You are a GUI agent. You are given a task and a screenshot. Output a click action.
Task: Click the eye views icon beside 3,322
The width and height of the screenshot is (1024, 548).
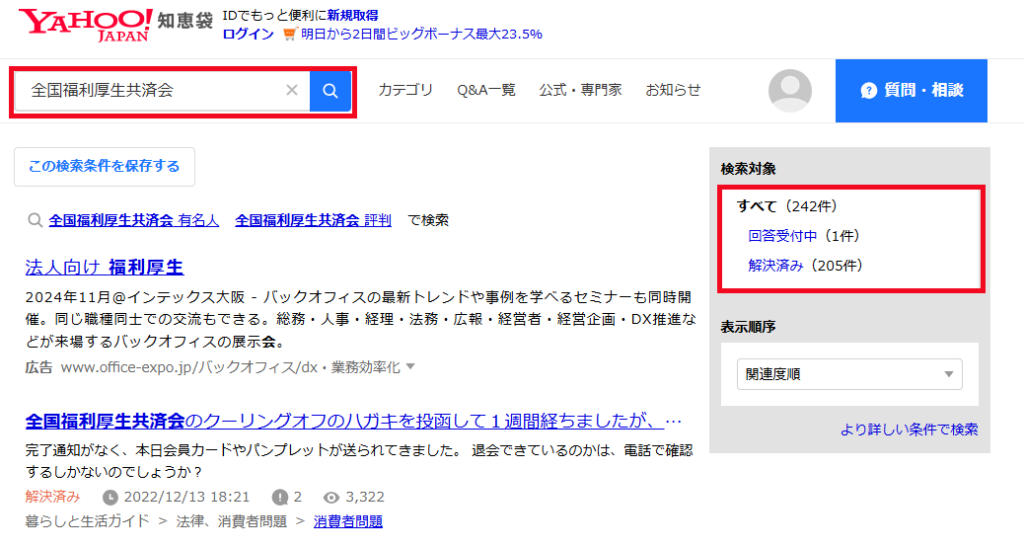[x=331, y=498]
